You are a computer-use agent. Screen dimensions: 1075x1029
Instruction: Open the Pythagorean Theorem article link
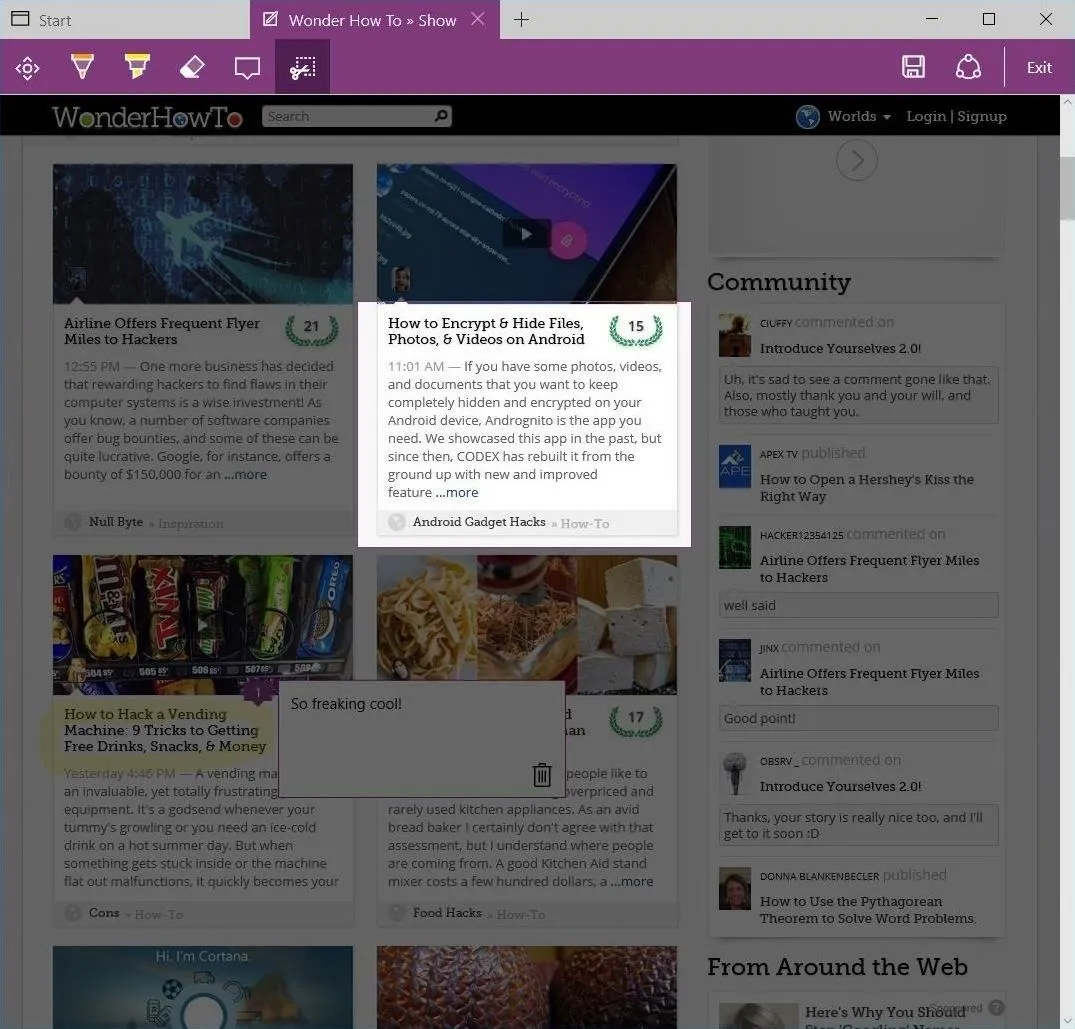coord(867,910)
